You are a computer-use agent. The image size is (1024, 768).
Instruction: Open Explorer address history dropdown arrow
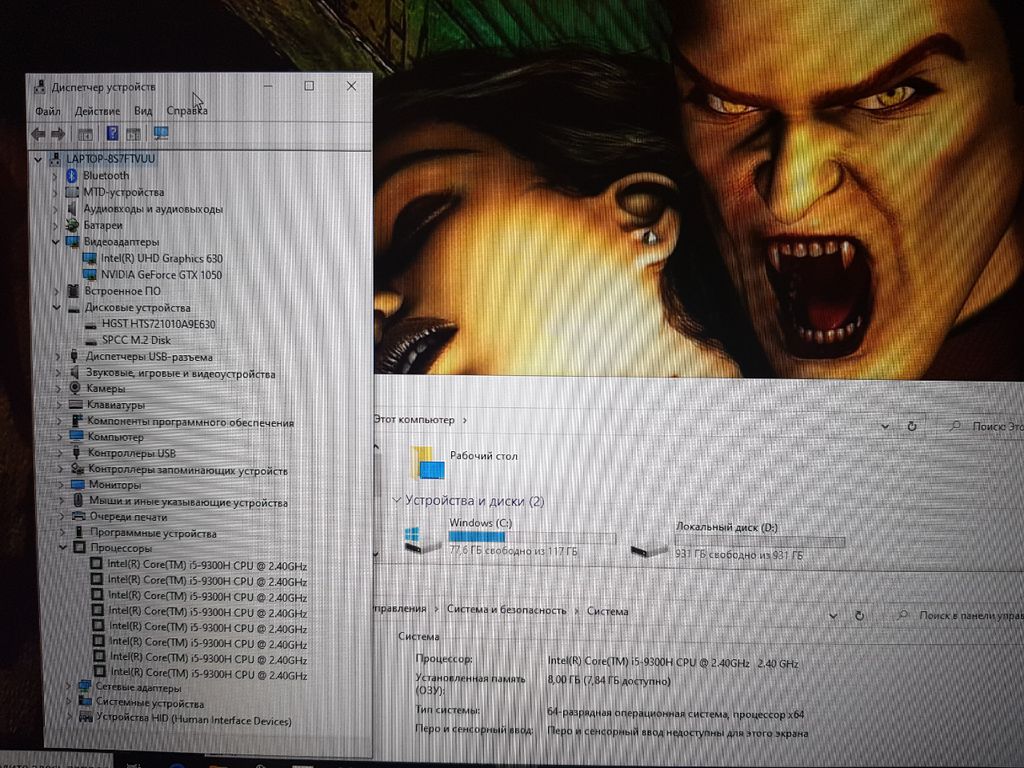(x=885, y=426)
